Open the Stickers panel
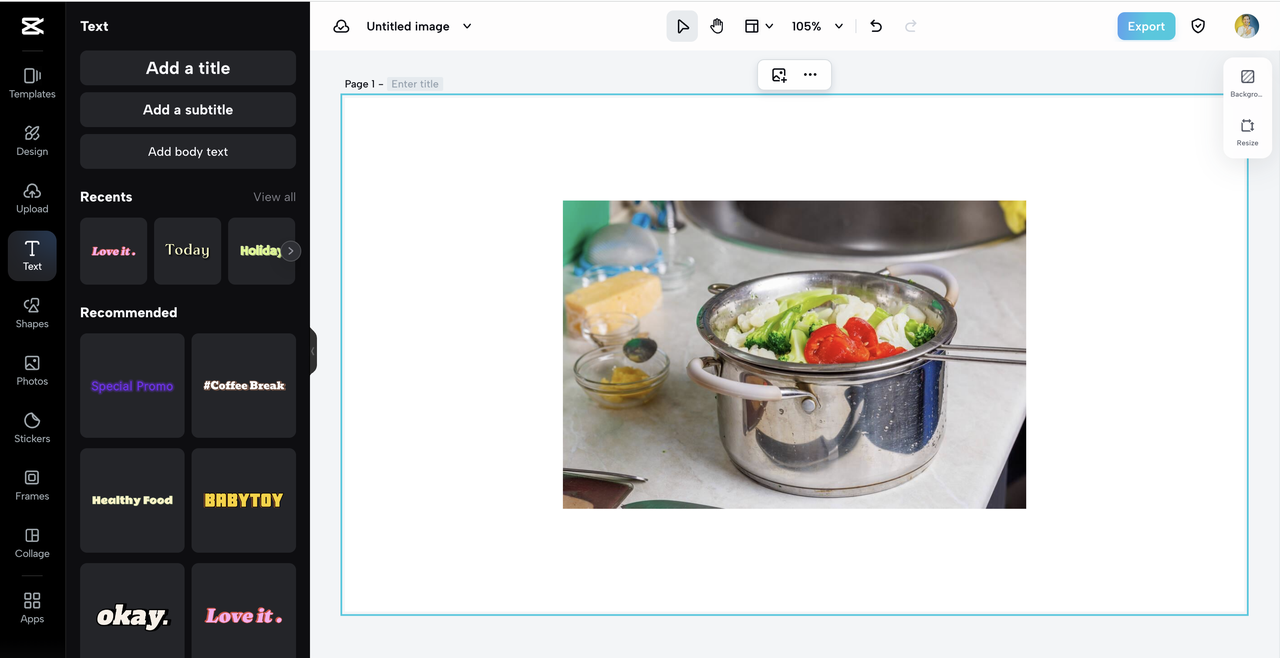Viewport: 1280px width, 658px height. pos(32,428)
